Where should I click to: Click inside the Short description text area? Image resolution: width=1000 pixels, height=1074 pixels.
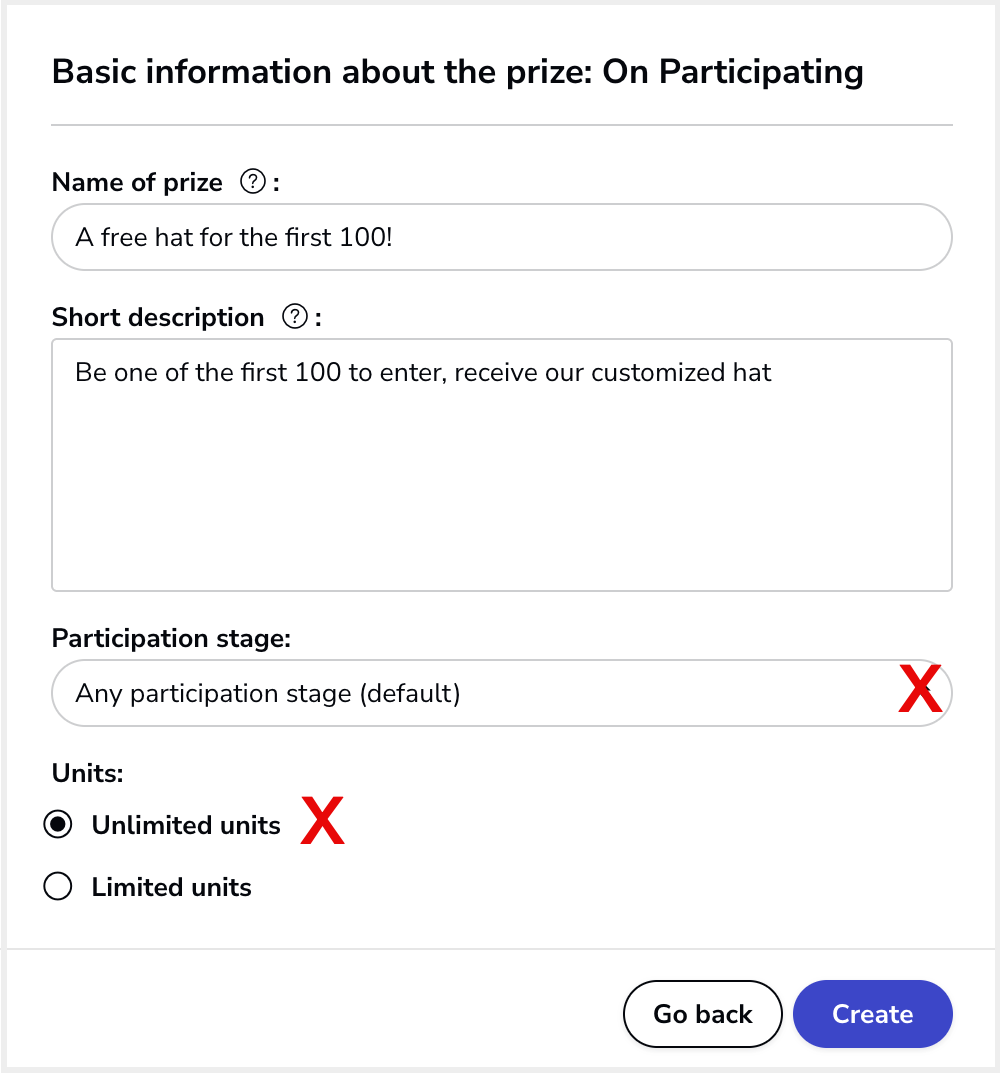(502, 465)
